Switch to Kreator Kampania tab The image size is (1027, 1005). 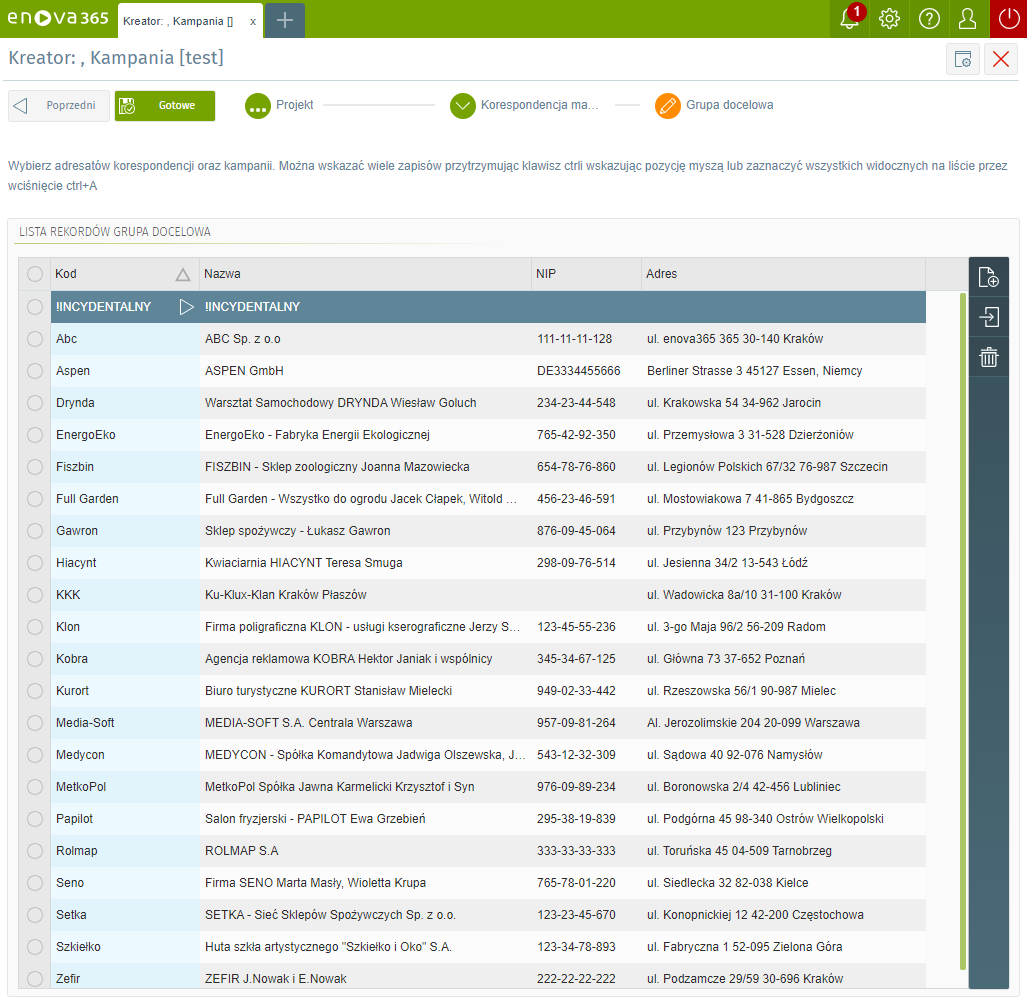click(x=180, y=21)
